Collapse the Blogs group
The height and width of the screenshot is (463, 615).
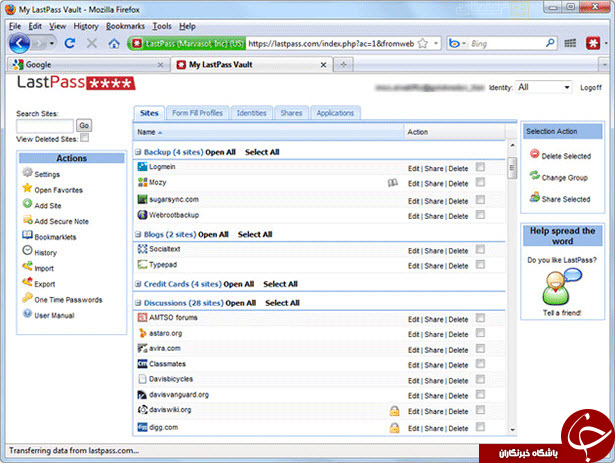coord(138,235)
